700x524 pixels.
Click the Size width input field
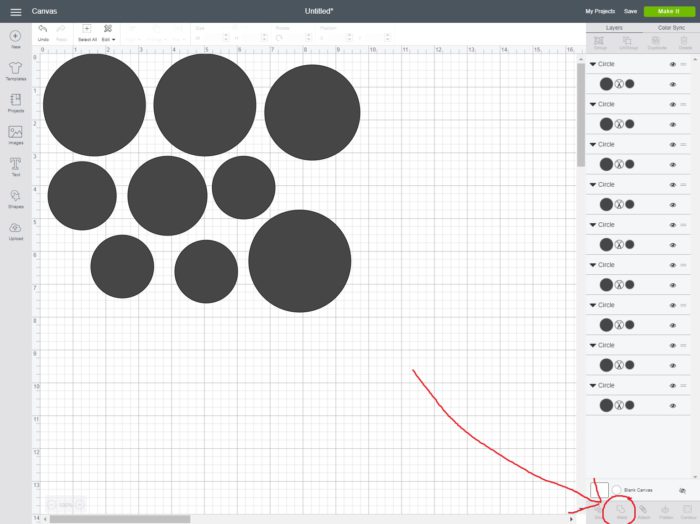pos(211,38)
